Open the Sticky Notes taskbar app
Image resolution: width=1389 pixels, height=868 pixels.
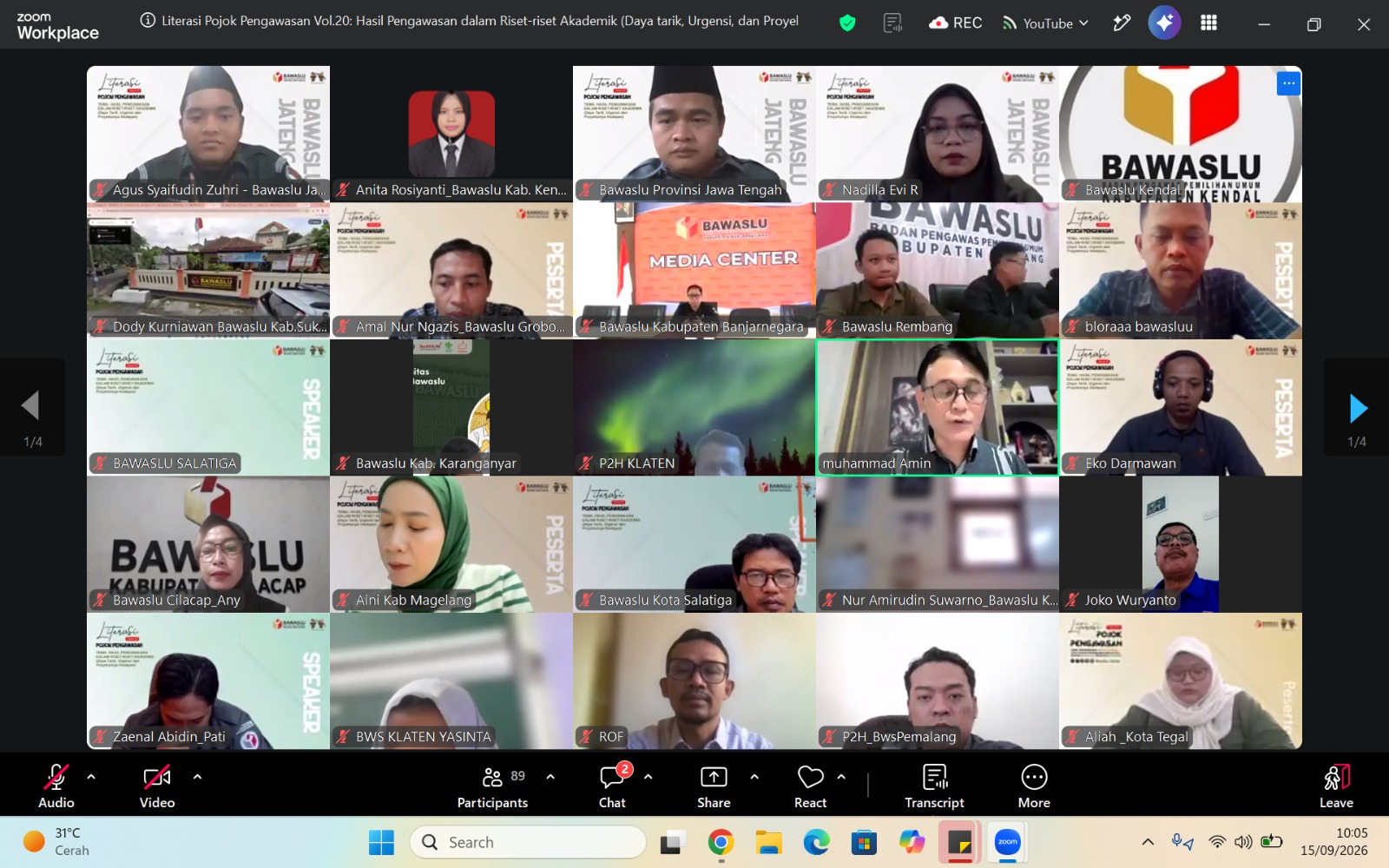coord(959,842)
